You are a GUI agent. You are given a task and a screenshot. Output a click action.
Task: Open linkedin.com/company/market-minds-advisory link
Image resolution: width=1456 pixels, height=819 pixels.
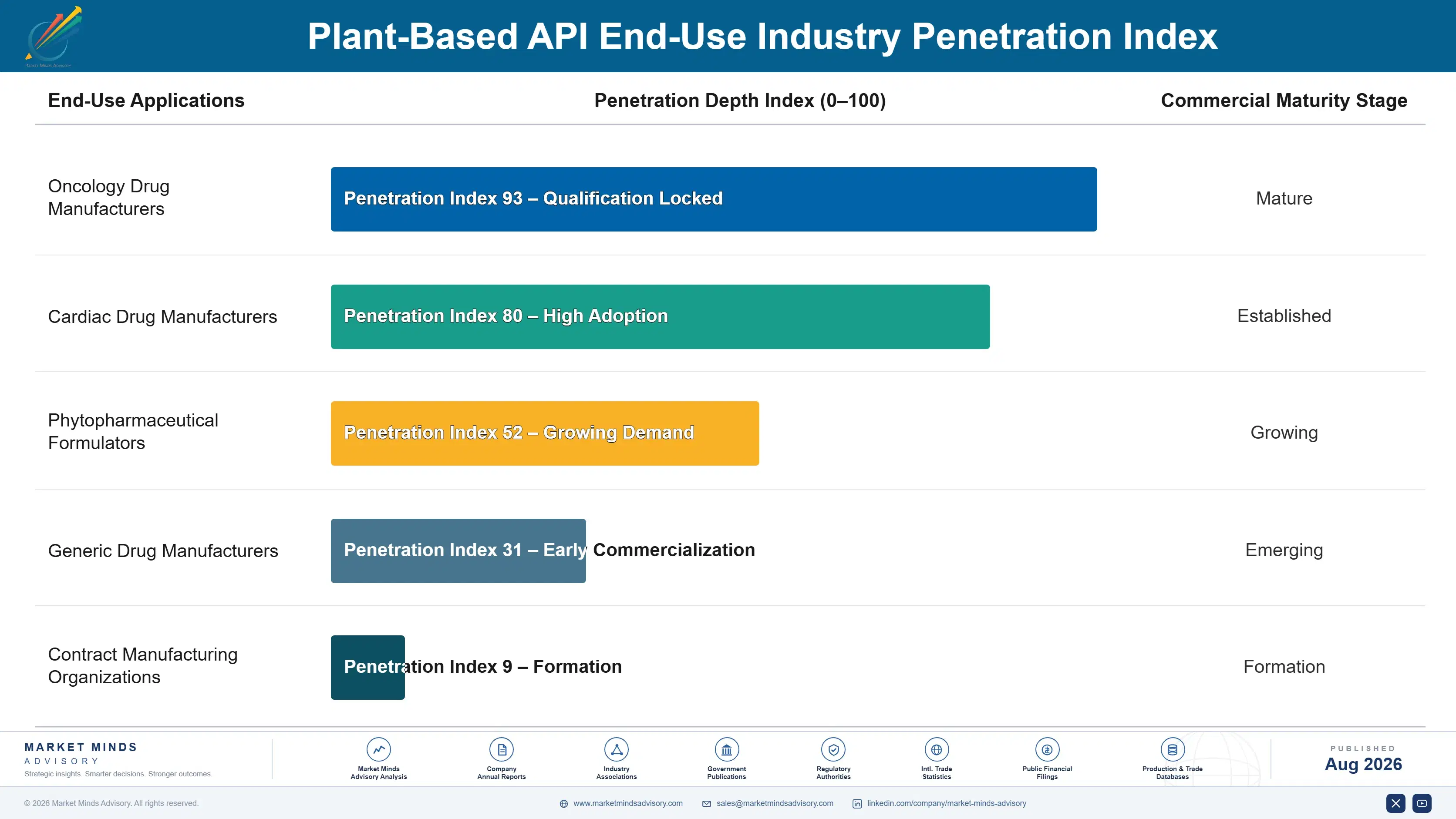click(946, 803)
